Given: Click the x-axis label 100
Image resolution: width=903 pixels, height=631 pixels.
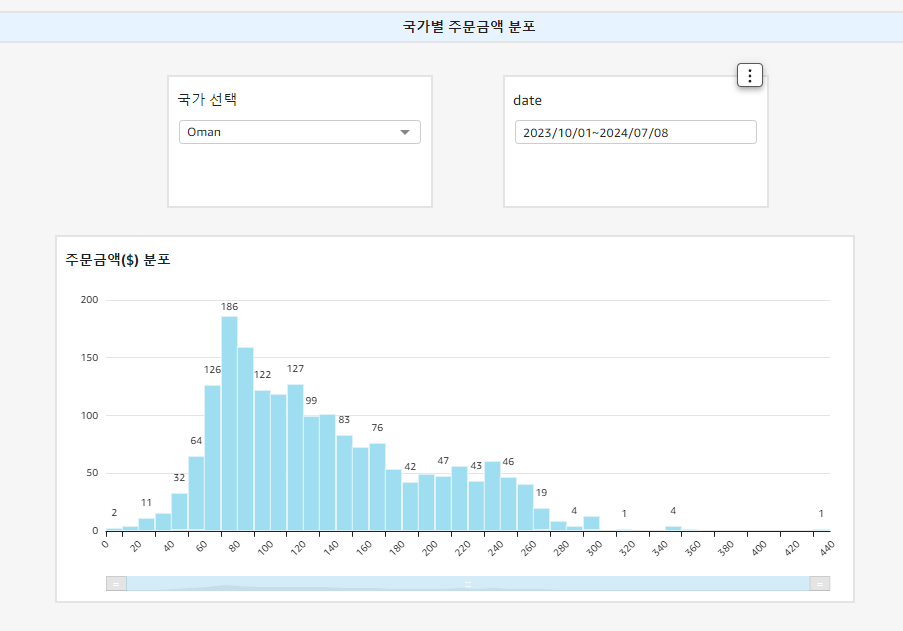Looking at the screenshot, I should (265, 548).
